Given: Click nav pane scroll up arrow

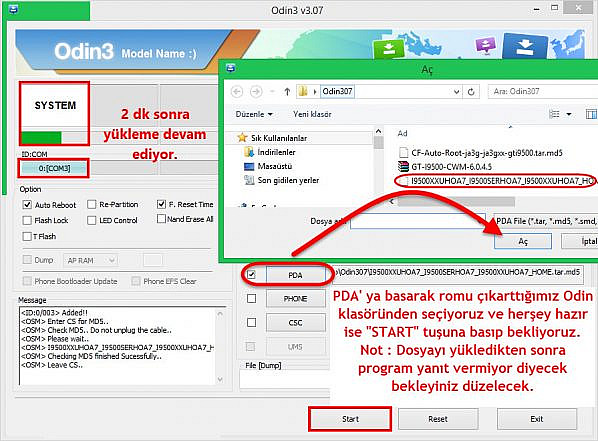Looking at the screenshot, I should (x=378, y=132).
